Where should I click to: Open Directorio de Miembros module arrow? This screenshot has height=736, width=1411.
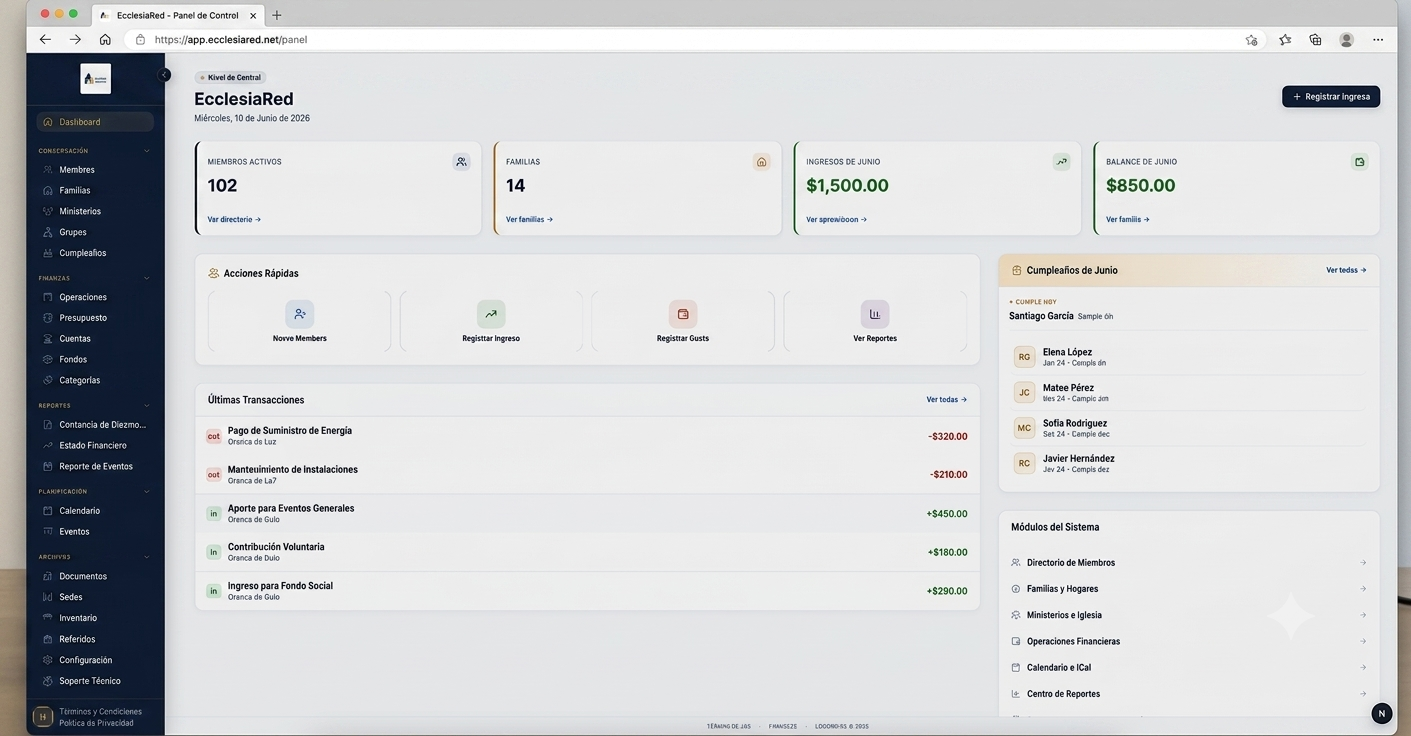[x=1363, y=563]
